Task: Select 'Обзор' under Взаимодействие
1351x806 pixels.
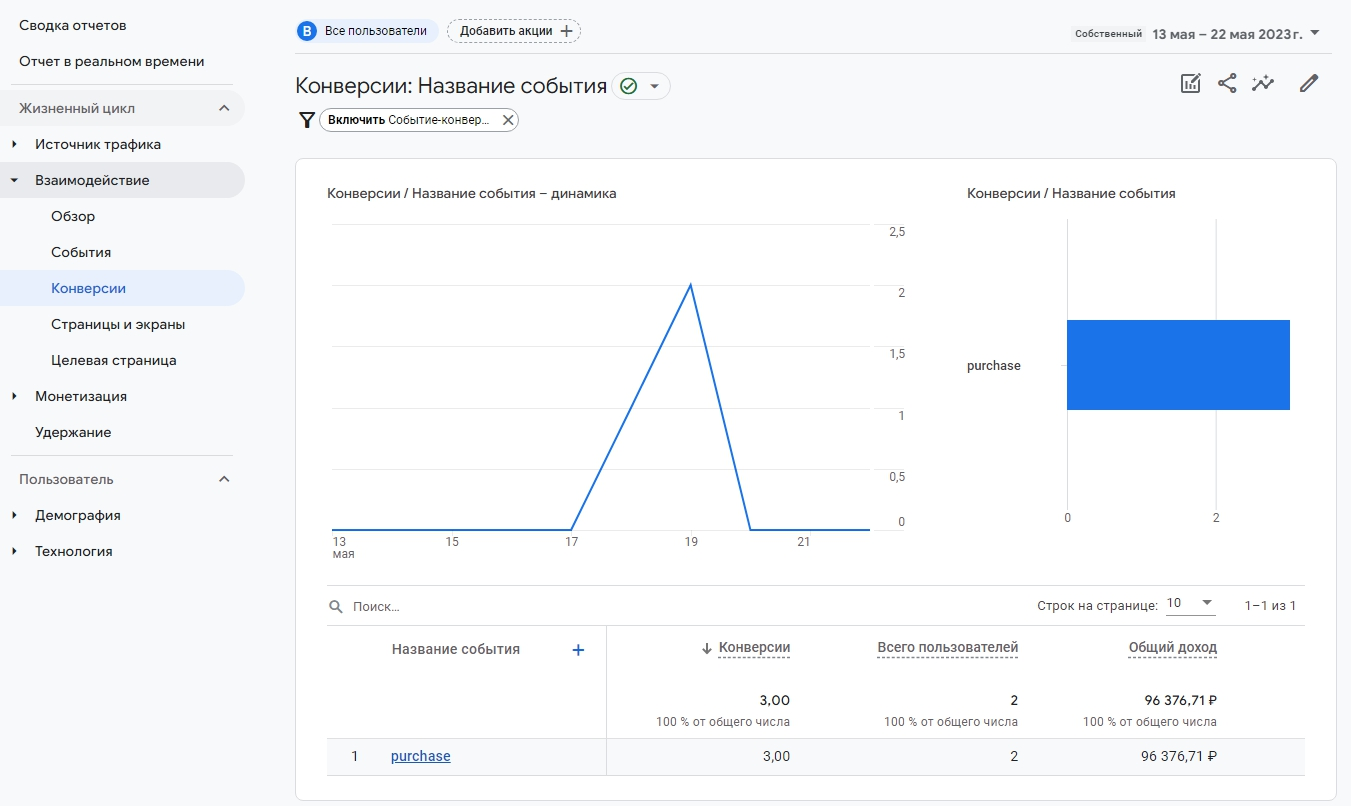Action: click(x=73, y=216)
